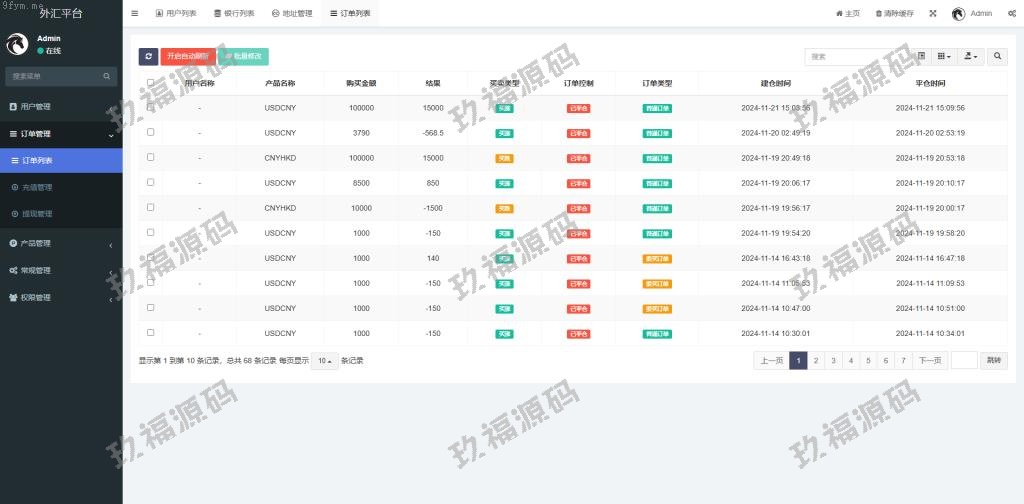This screenshot has width=1024, height=504.
Task: Open the page size dropdown showing 10
Action: [x=324, y=361]
